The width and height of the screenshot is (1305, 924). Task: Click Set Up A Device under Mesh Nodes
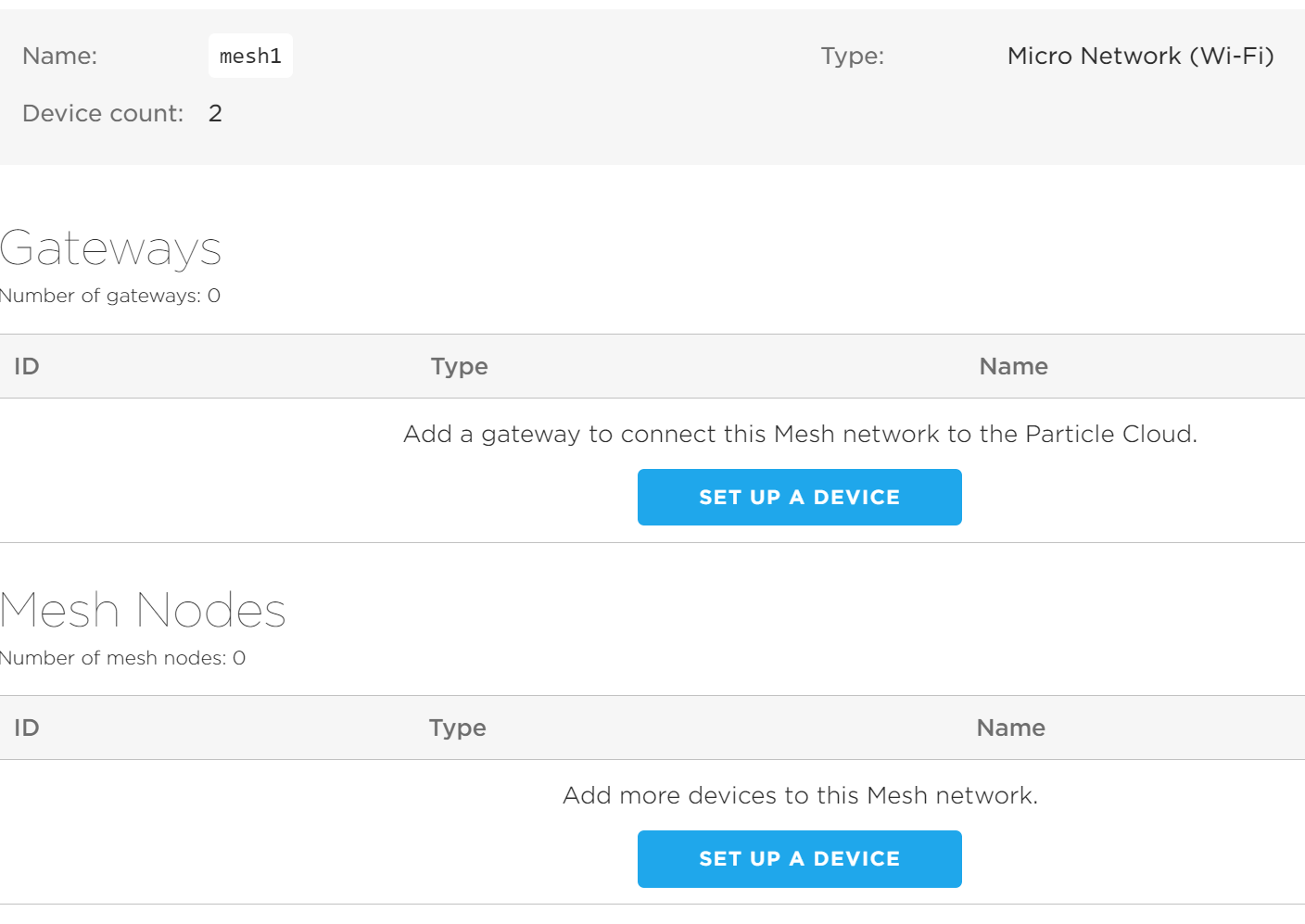pyautogui.click(x=799, y=859)
